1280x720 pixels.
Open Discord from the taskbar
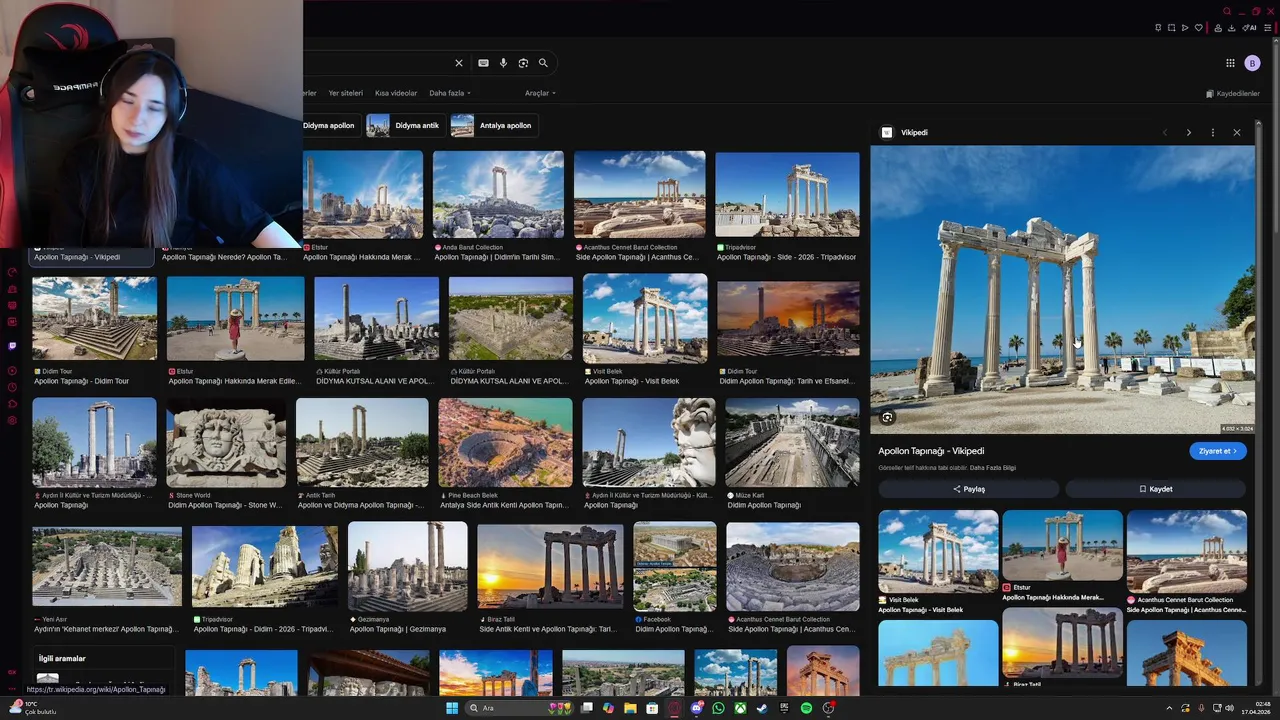pyautogui.click(x=696, y=708)
